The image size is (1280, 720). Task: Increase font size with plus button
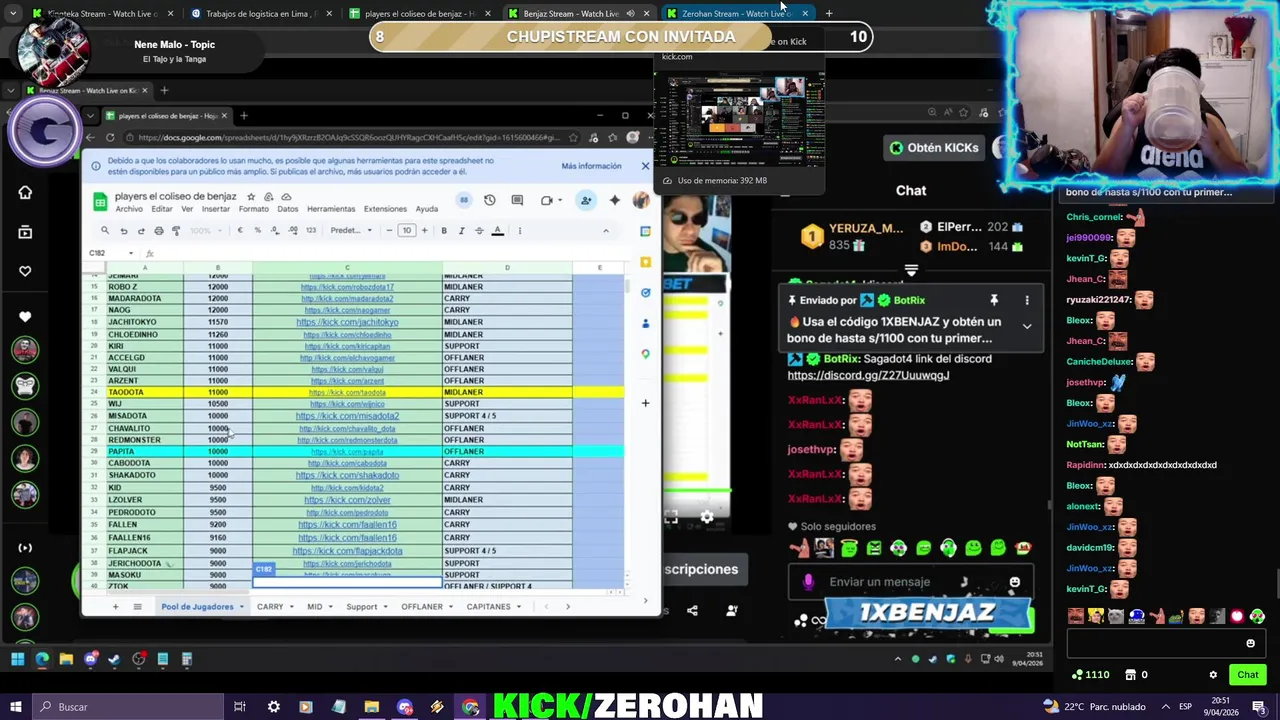(x=424, y=231)
